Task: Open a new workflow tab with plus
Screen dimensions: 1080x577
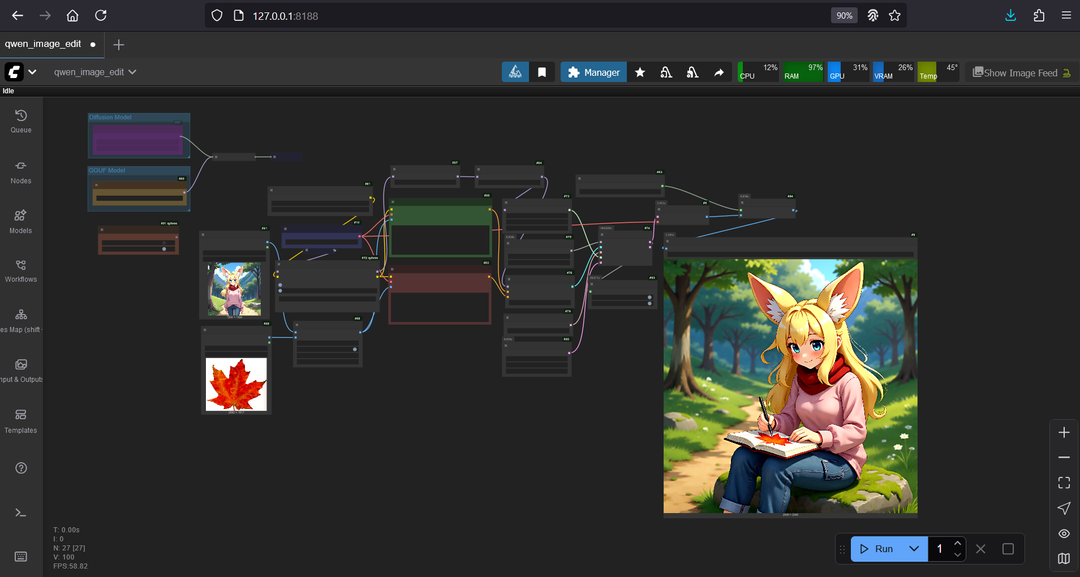Action: [x=119, y=45]
